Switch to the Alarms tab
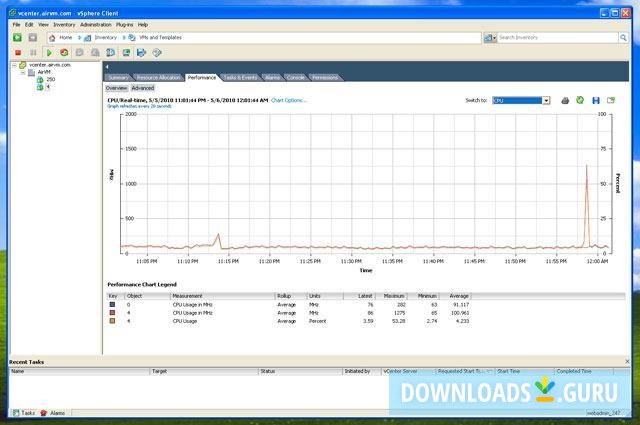Image resolution: width=640 pixels, height=425 pixels. click(272, 78)
